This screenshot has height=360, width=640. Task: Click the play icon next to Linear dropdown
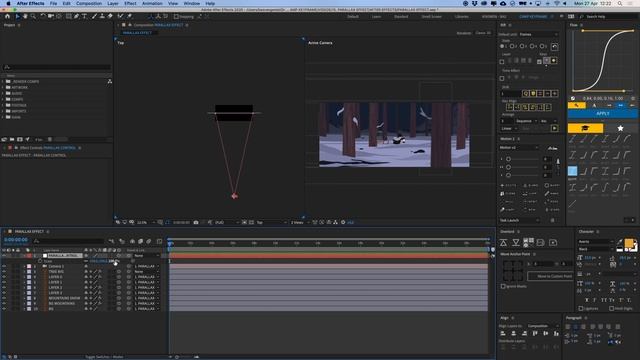coord(554,128)
